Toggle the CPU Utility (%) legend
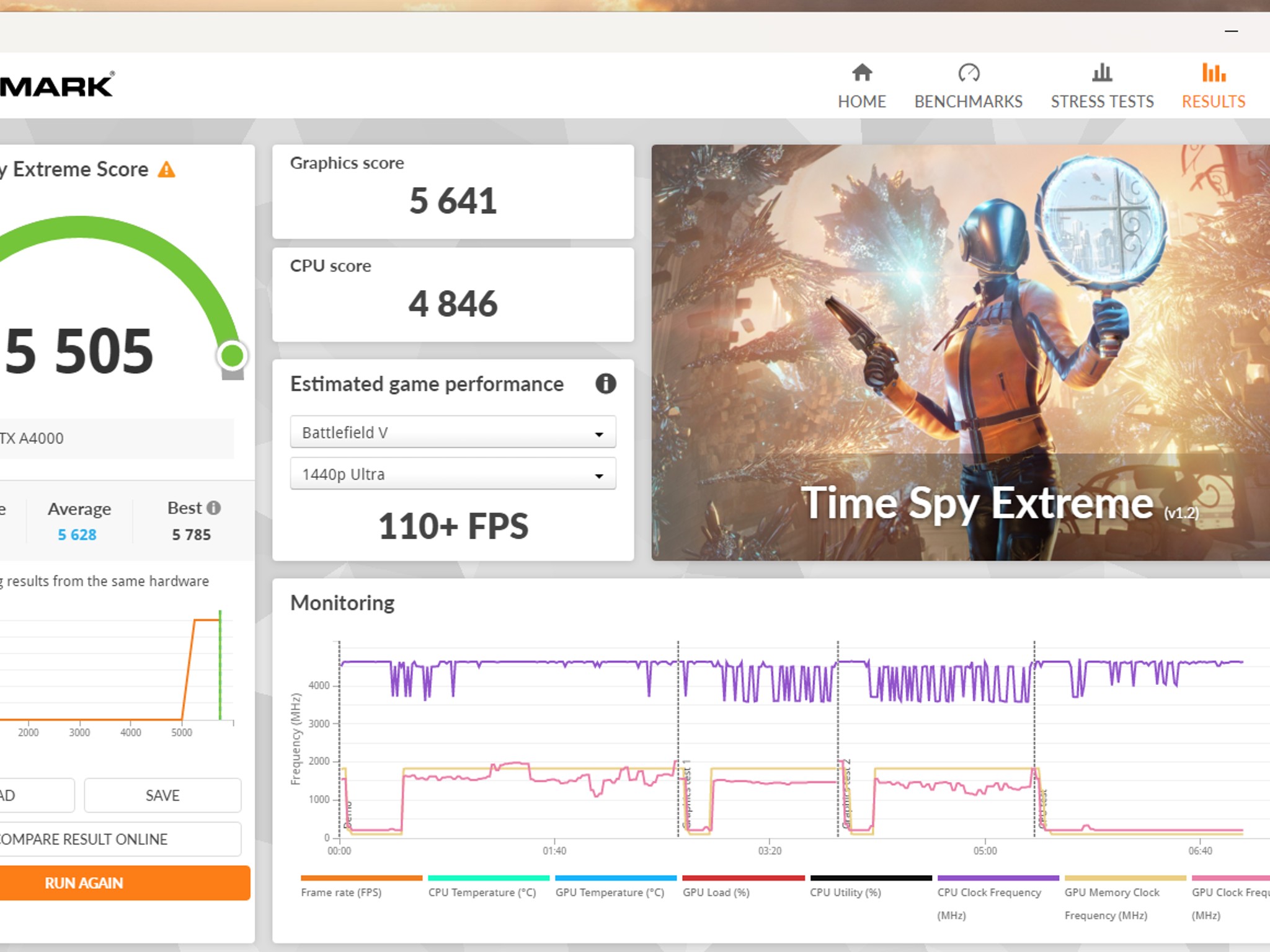The height and width of the screenshot is (952, 1270). 871,887
